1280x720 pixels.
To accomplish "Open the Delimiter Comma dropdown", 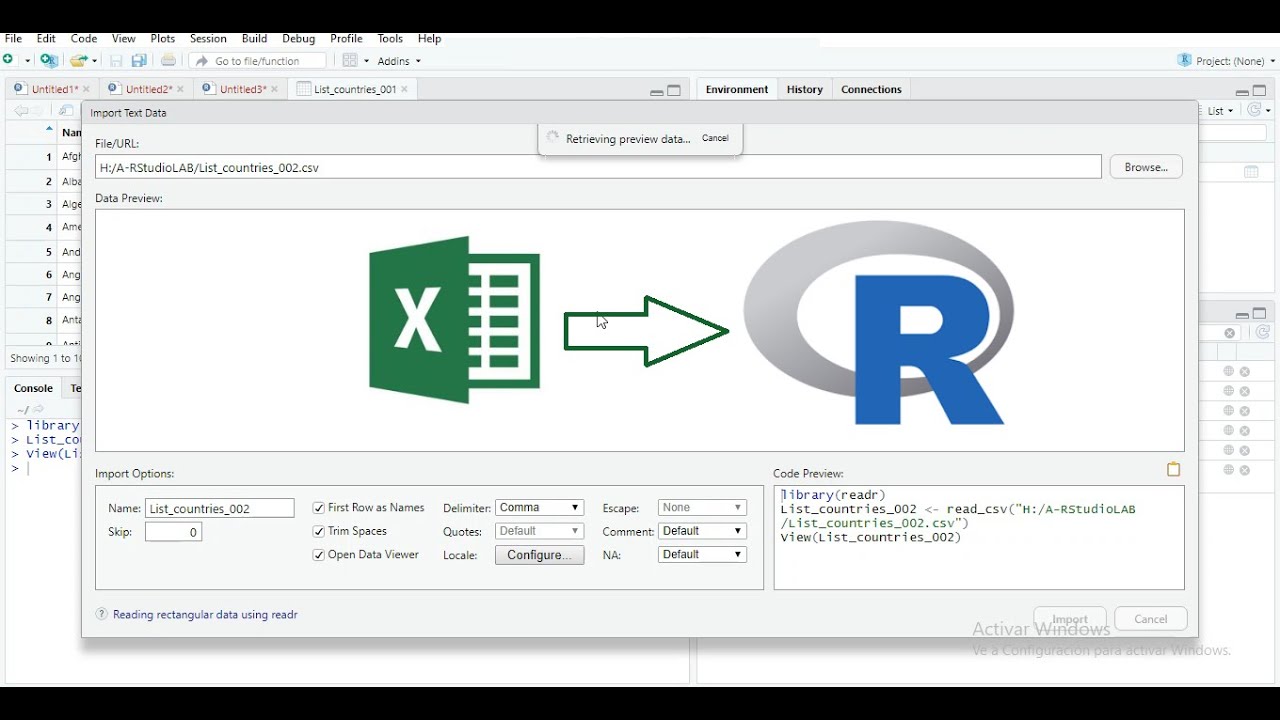I will click(539, 508).
